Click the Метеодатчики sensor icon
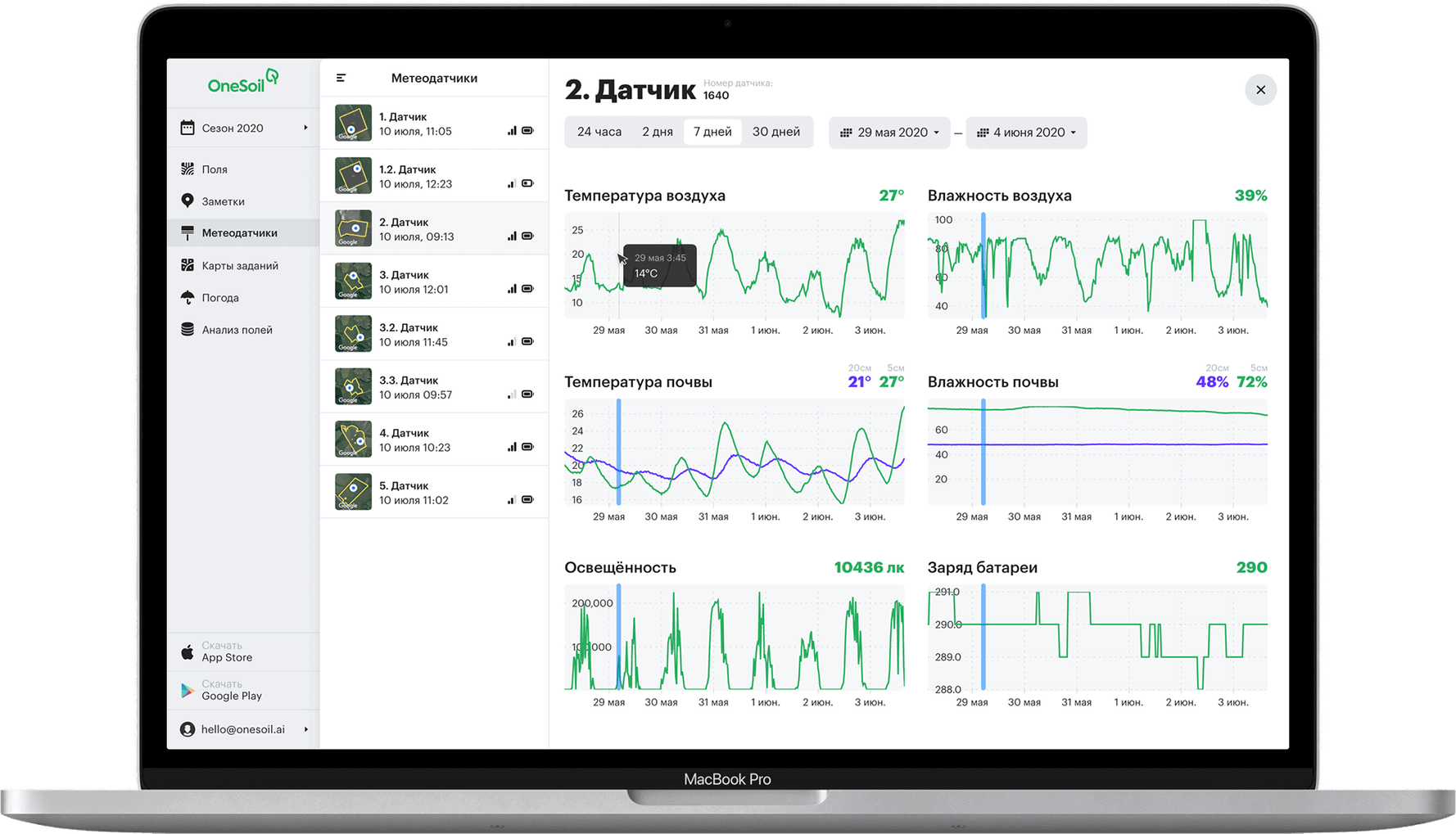Image resolution: width=1456 pixels, height=834 pixels. 188,233
